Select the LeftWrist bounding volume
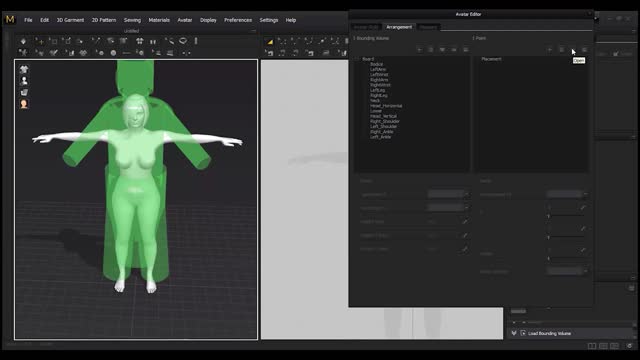Viewport: 640px width, 360px height. coord(379,75)
